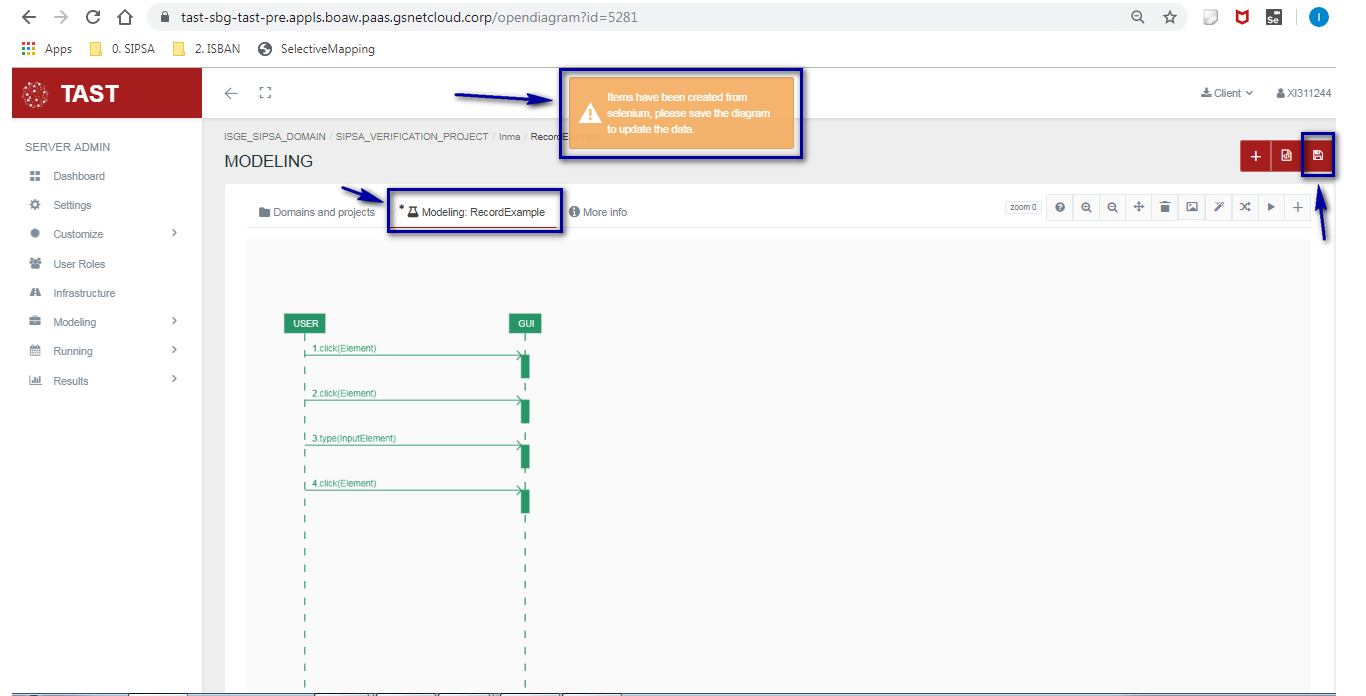Click SIPSA_VERIFICATION_PROJECT breadcrumb link
Screen dimensions: 1366x696
click(x=412, y=137)
